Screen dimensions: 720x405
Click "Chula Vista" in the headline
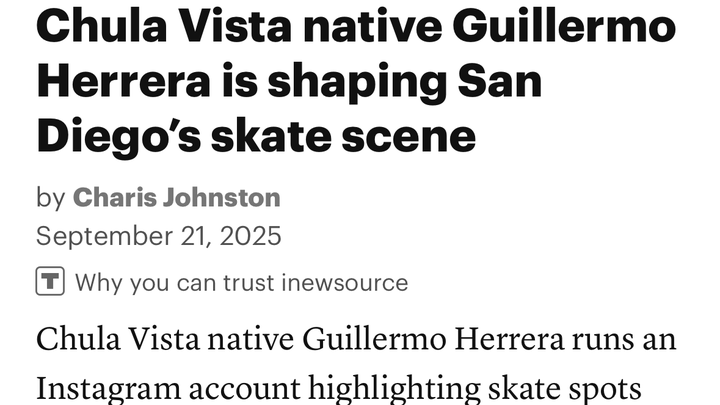(x=159, y=25)
